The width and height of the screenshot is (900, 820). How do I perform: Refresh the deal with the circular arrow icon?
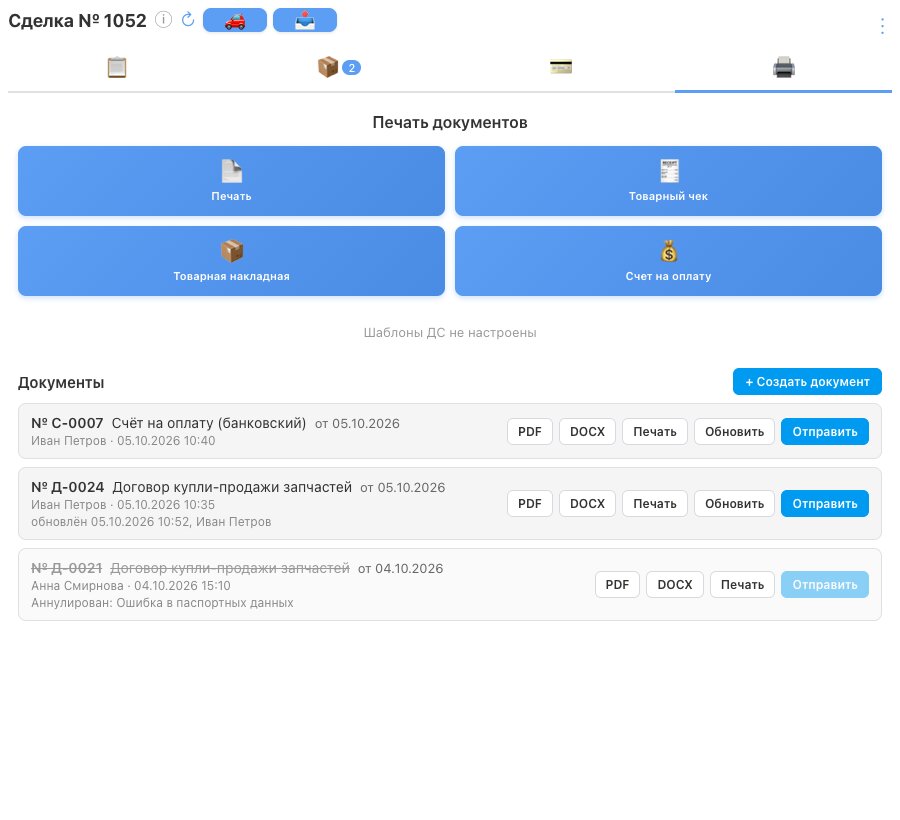[x=188, y=20]
